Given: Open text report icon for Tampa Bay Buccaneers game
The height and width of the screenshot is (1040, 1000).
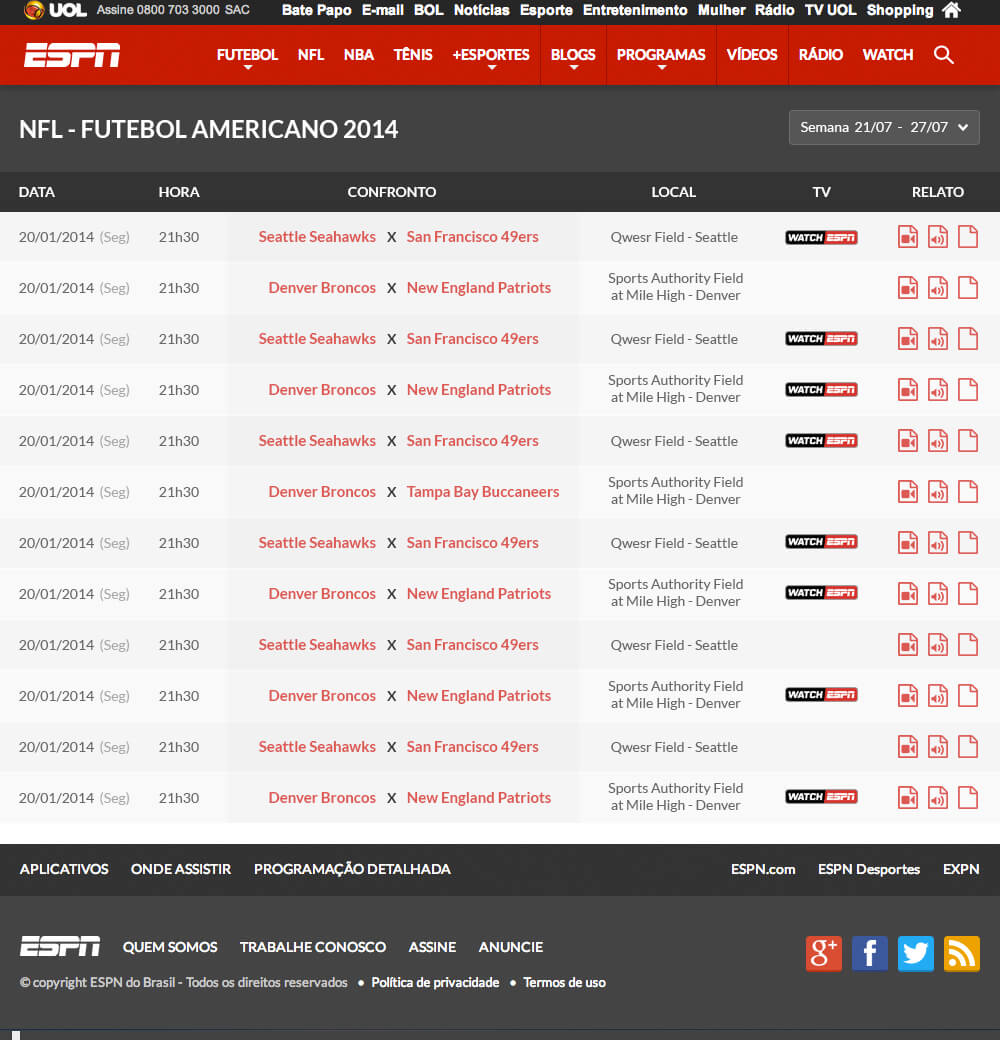Looking at the screenshot, I should tap(968, 492).
